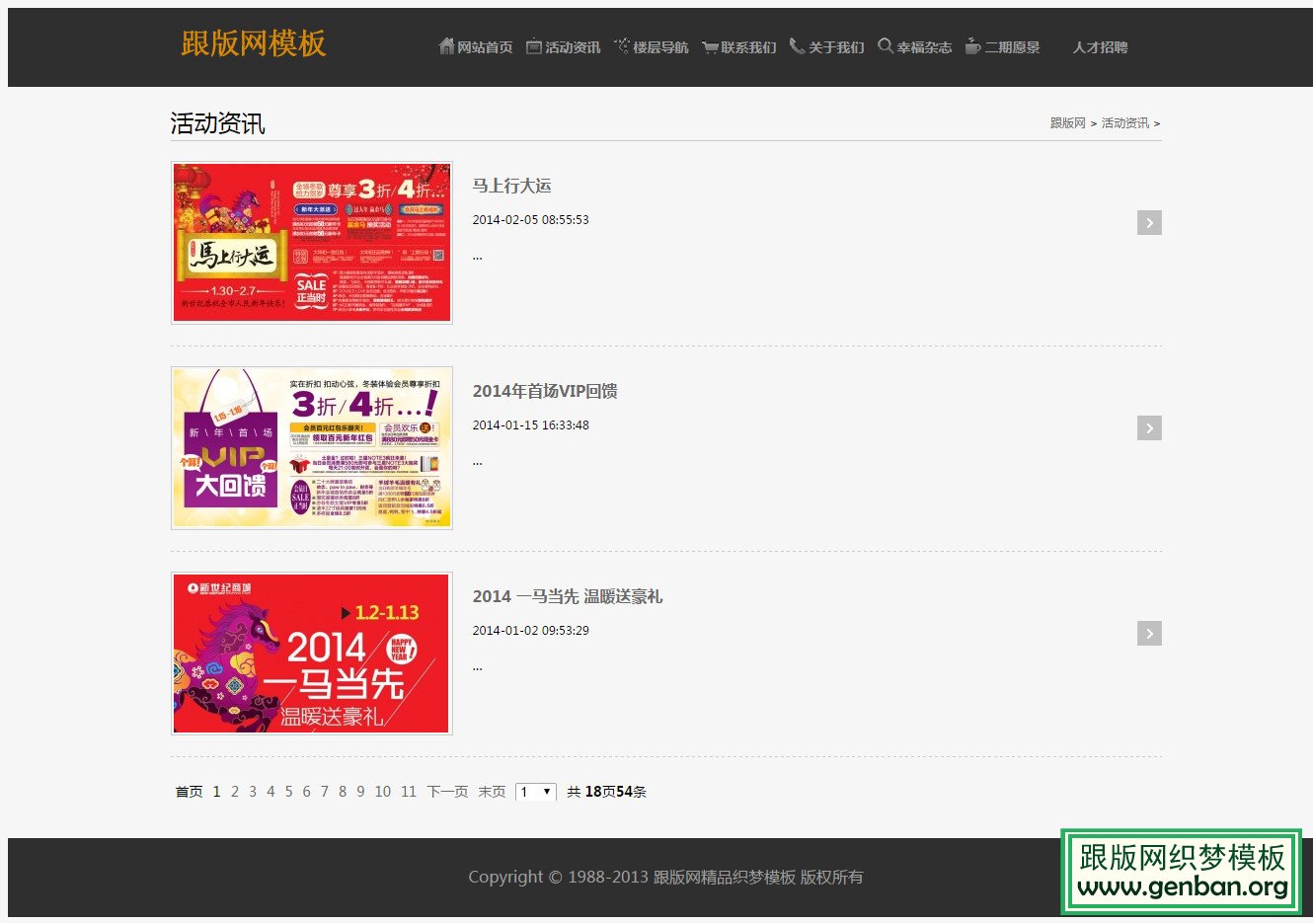
Task: Open the 2014年首场VIP回馈 article title
Action: [x=544, y=391]
